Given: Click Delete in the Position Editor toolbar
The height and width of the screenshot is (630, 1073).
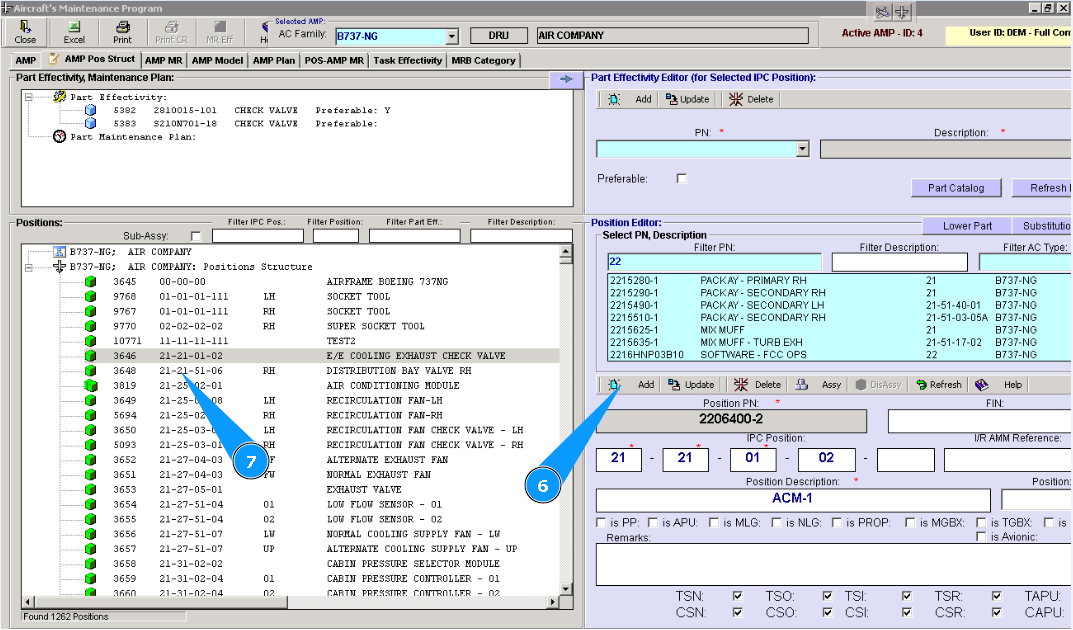Looking at the screenshot, I should (x=756, y=384).
